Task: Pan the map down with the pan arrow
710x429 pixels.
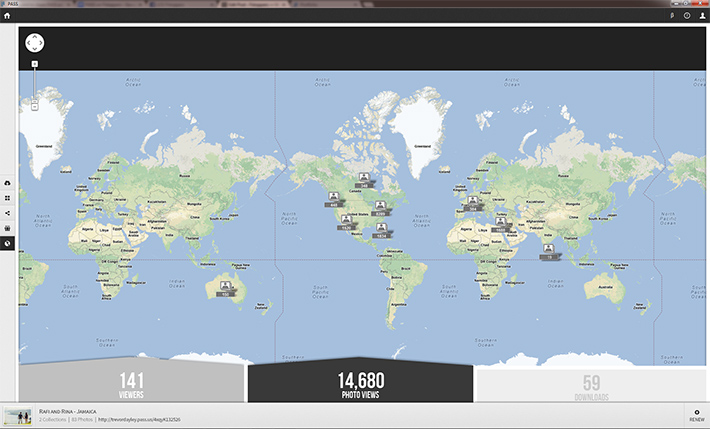Action: [34, 49]
